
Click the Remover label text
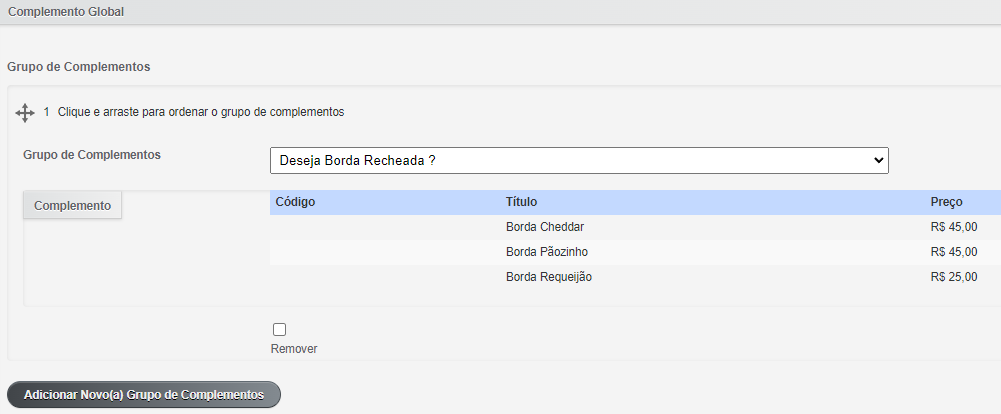pyautogui.click(x=294, y=349)
